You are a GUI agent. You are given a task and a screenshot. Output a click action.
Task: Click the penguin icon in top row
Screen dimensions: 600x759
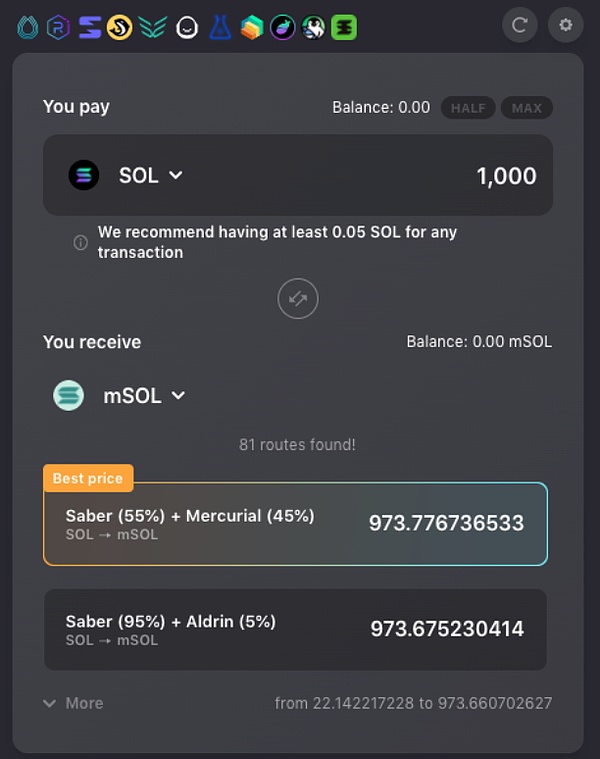[314, 28]
